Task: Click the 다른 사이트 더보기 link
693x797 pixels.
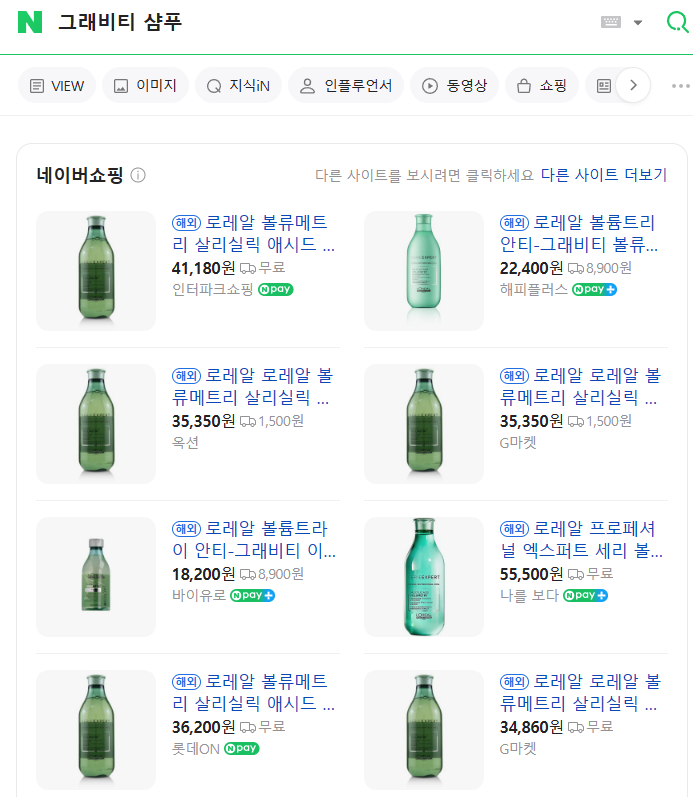Action: 603,175
